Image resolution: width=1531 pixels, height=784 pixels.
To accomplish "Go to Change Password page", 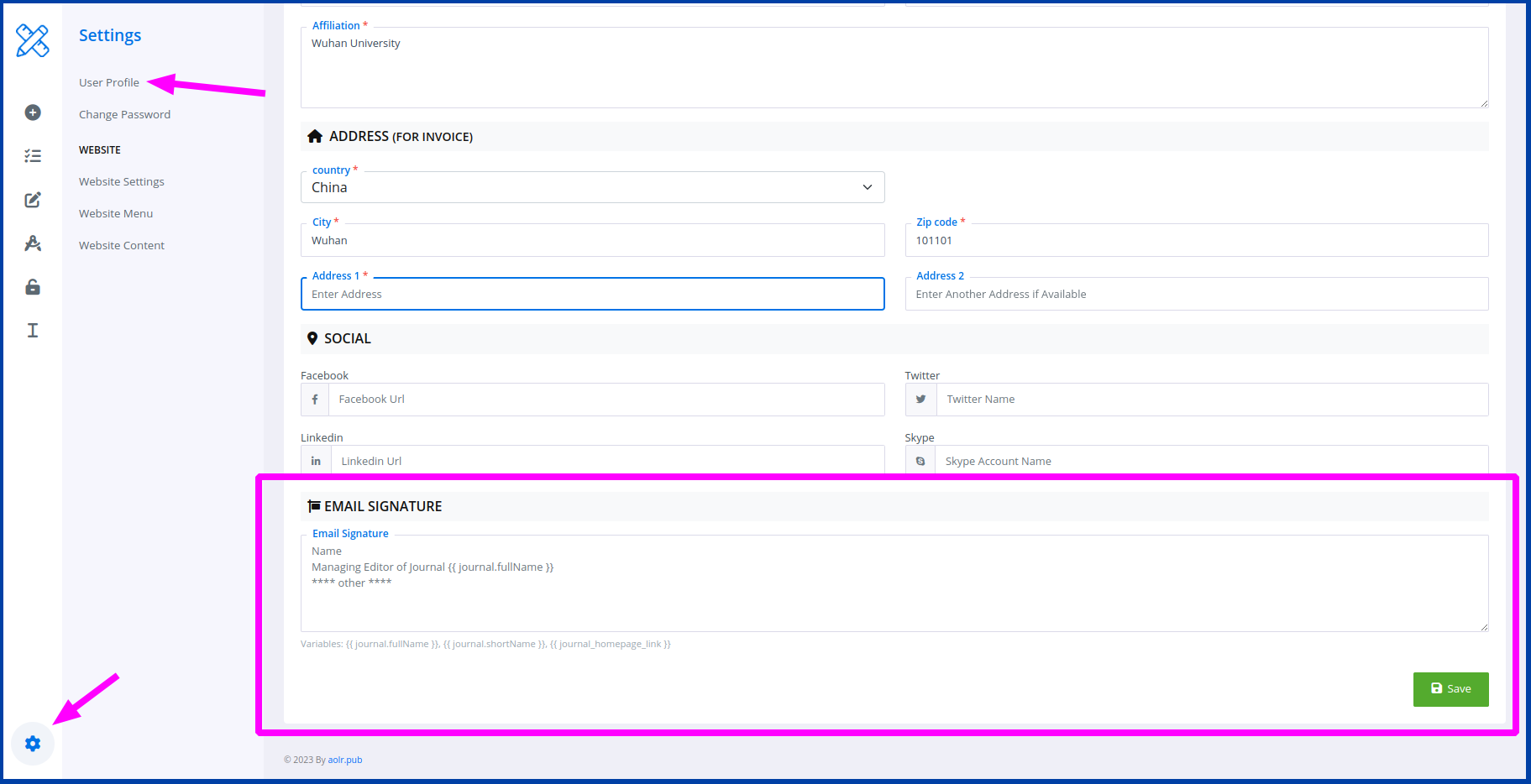I will (x=124, y=114).
